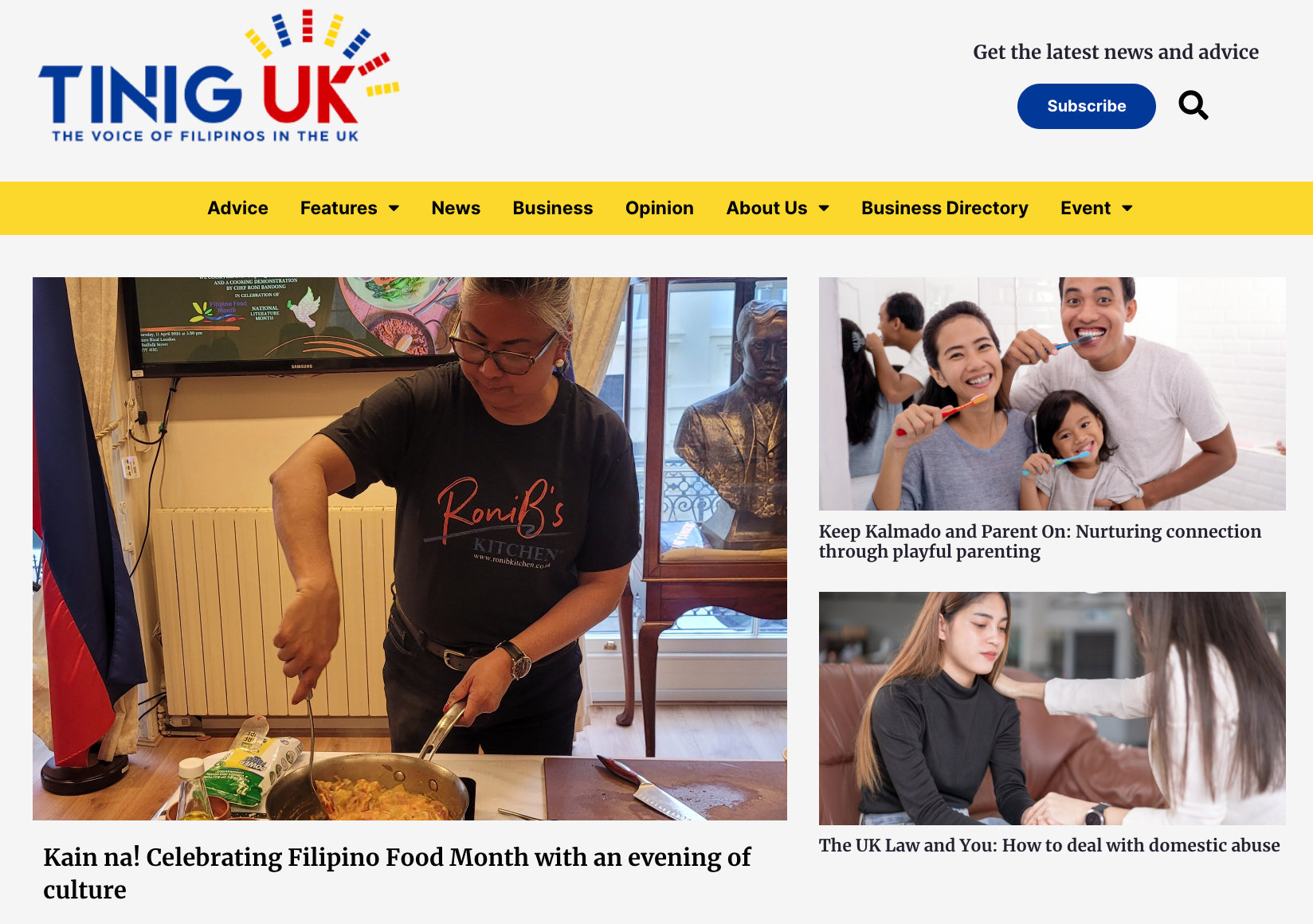Click the Subscribe button

pyautogui.click(x=1087, y=106)
